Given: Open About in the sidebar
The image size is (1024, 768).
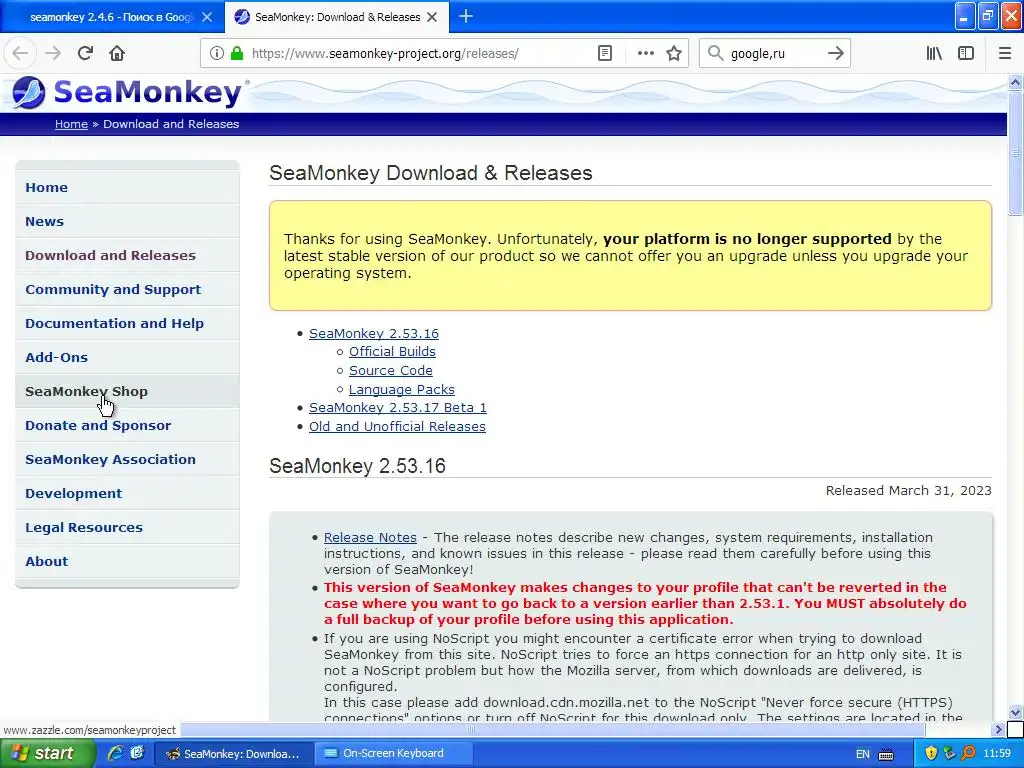Looking at the screenshot, I should tap(127, 561).
